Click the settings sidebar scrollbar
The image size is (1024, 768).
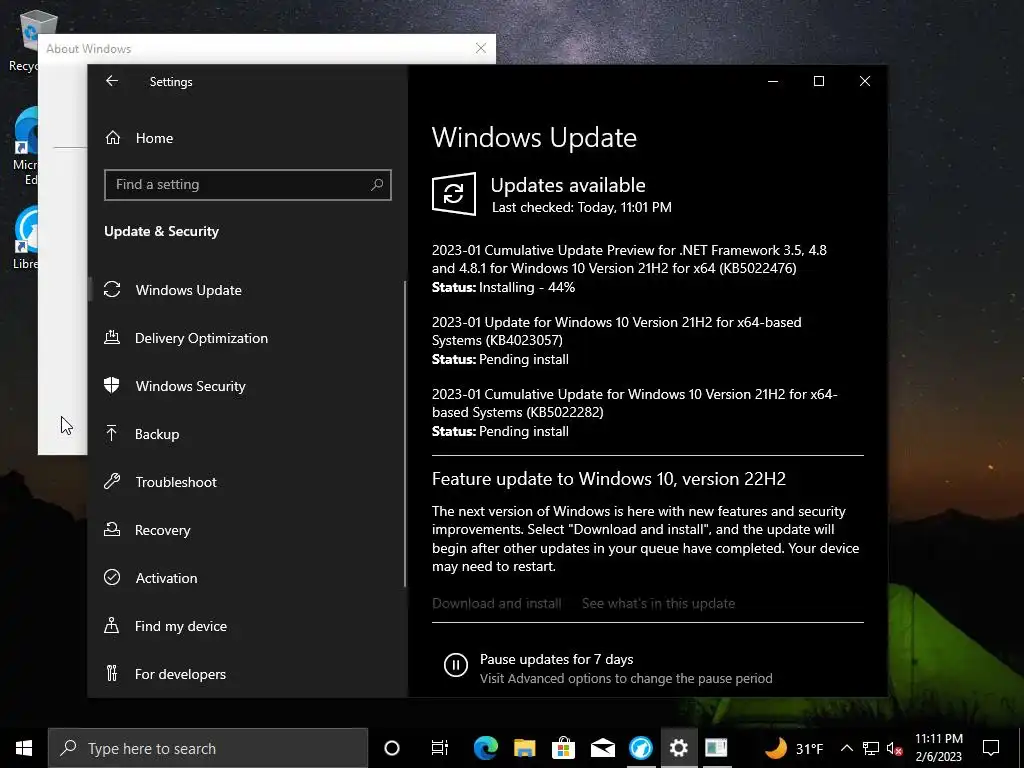(x=405, y=434)
